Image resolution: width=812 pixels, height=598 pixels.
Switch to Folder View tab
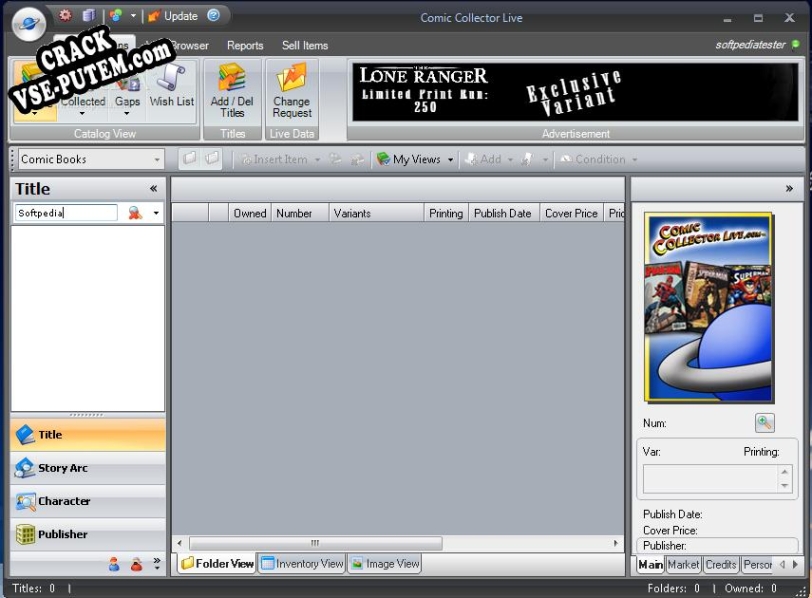pos(217,563)
